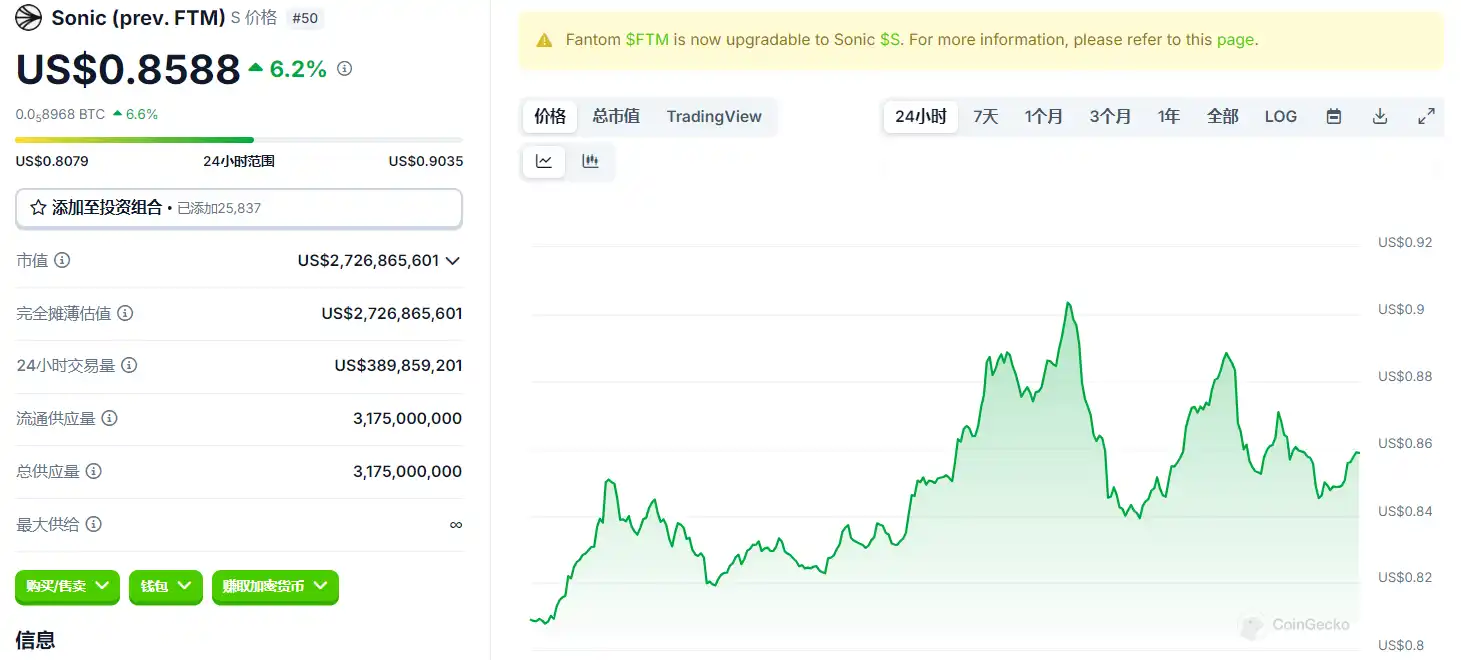The width and height of the screenshot is (1461, 660).
Task: Switch to the TradingView tab
Action: click(x=714, y=117)
